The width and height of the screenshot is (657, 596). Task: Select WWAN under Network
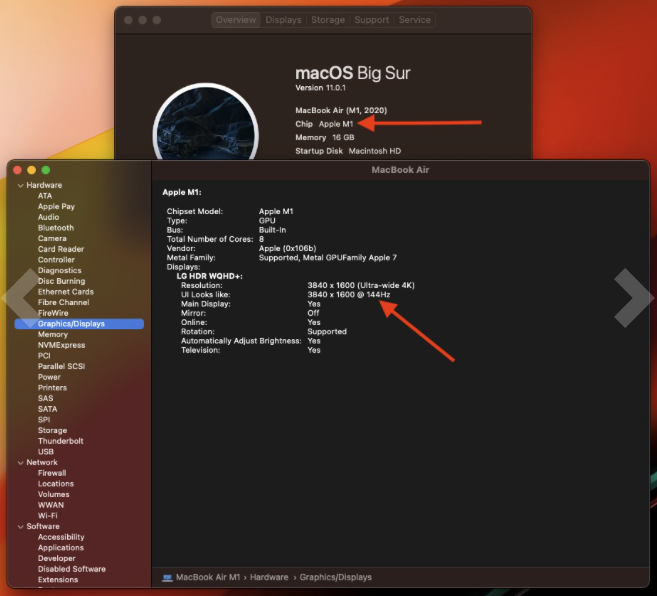pos(51,505)
